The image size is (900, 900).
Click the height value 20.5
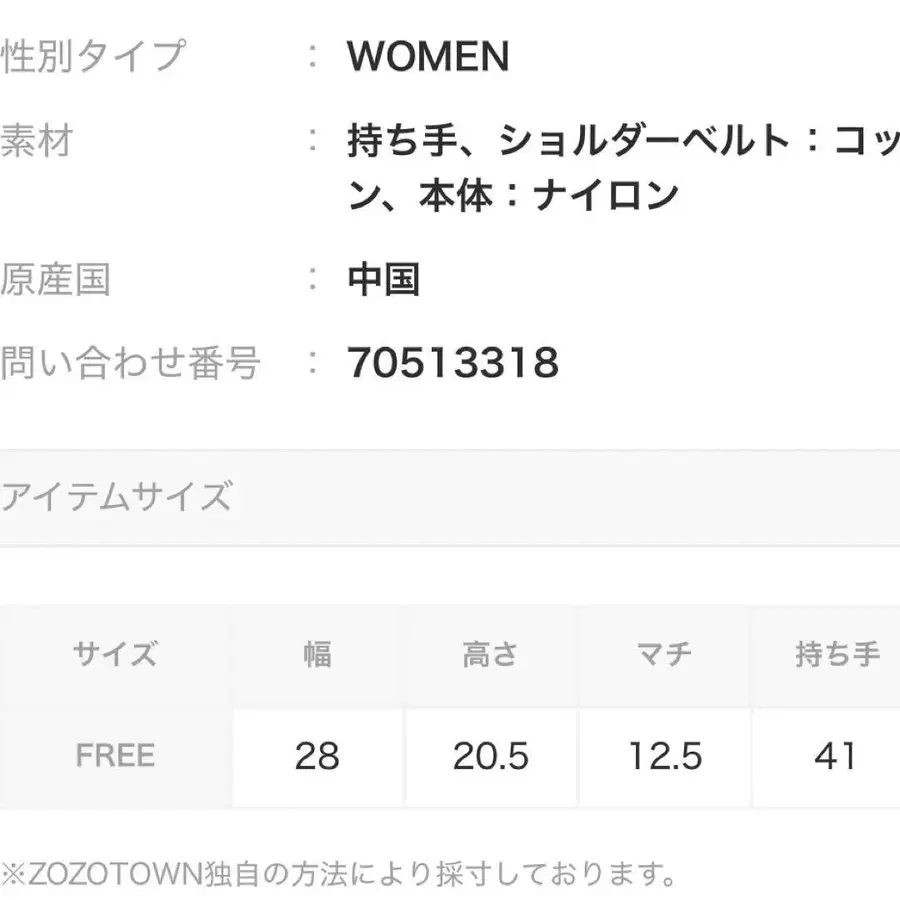point(490,756)
